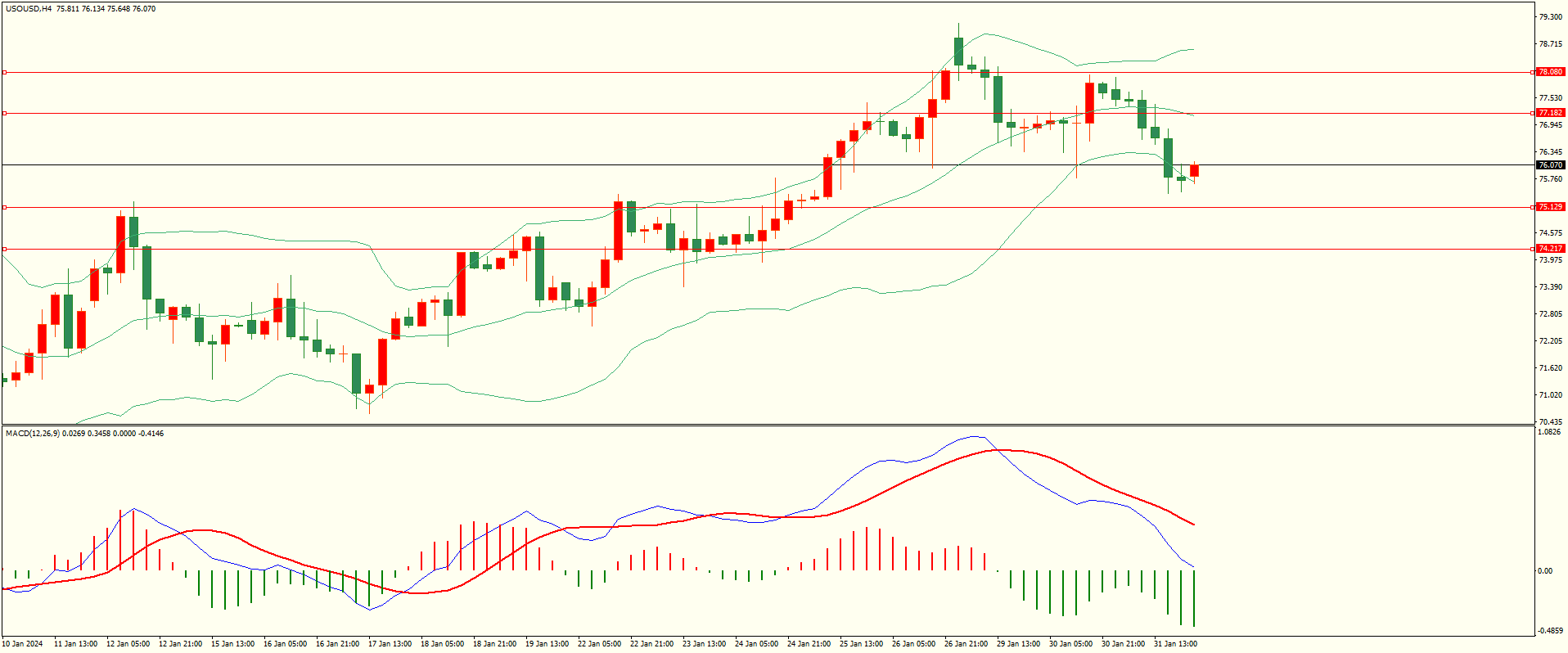The width and height of the screenshot is (1568, 653).
Task: Click the 31 Jan 13:00 time axis label
Action: [x=1176, y=644]
